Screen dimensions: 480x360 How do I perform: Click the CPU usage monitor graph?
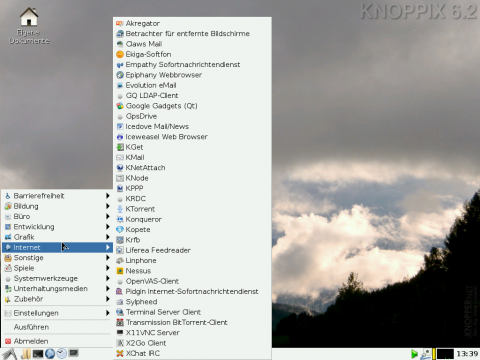click(445, 354)
